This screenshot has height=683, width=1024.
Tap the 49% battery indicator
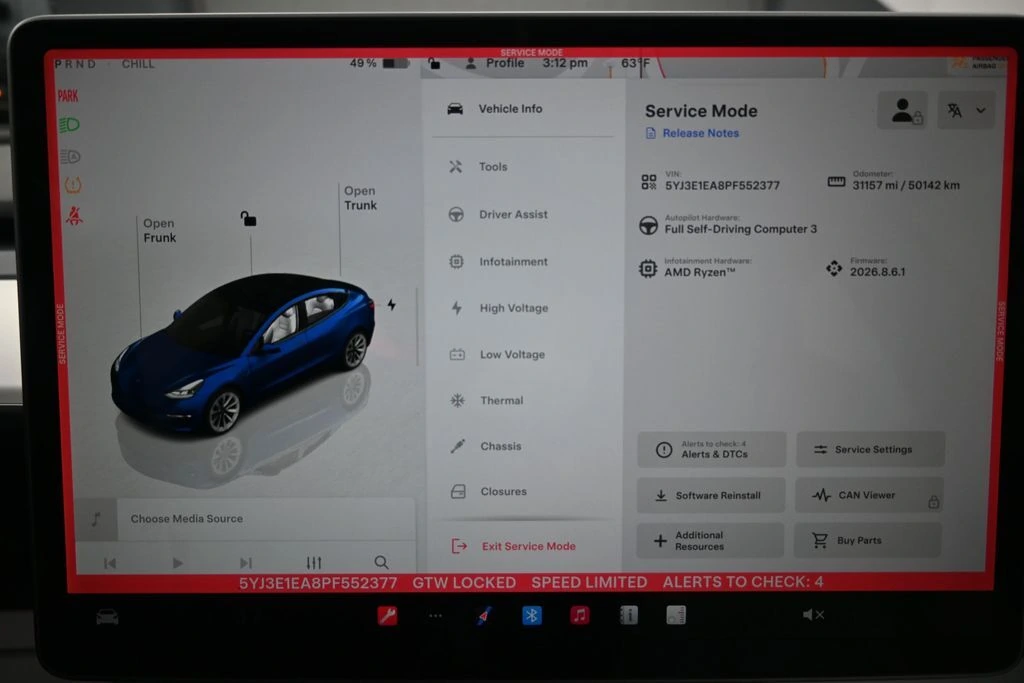click(x=379, y=63)
